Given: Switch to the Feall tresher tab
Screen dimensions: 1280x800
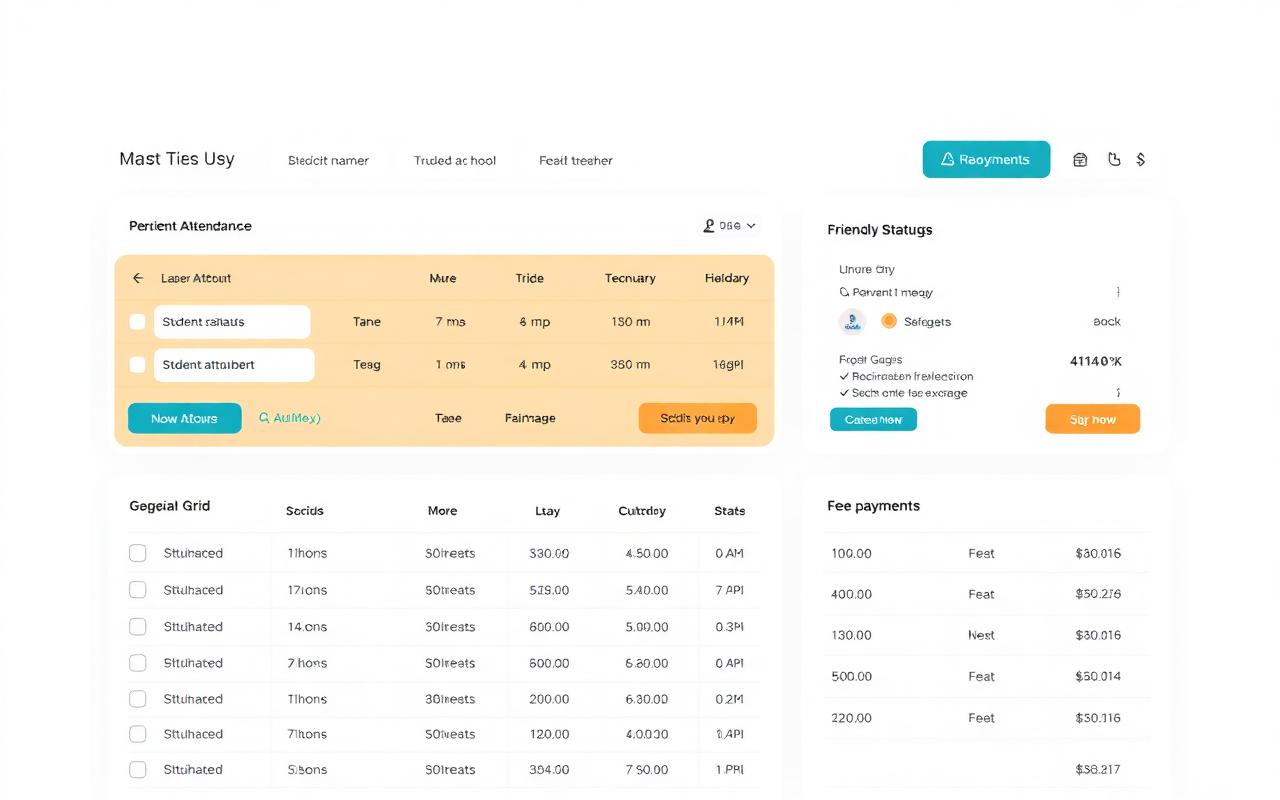Looking at the screenshot, I should click(576, 160).
